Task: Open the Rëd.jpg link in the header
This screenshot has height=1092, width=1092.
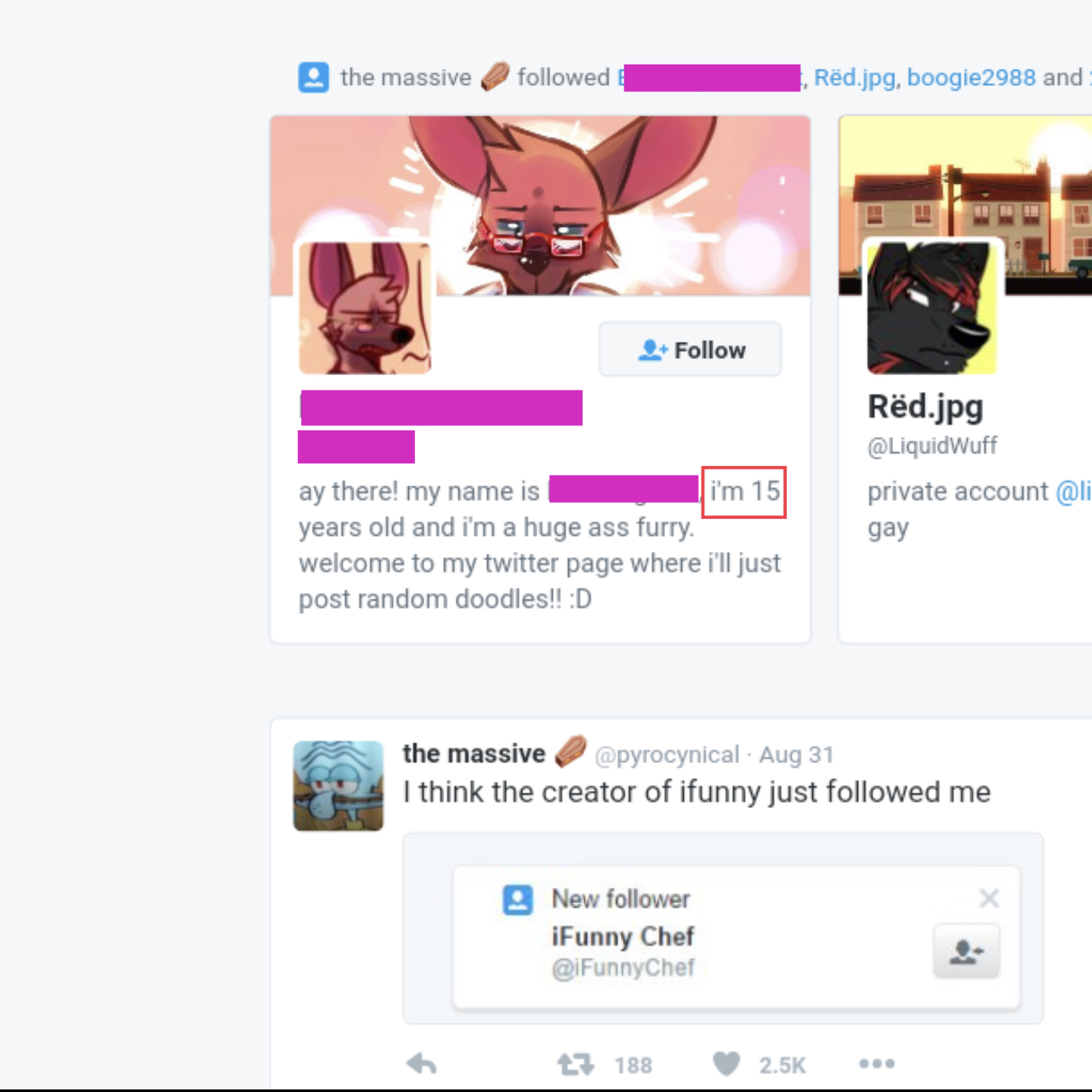Action: [x=855, y=77]
